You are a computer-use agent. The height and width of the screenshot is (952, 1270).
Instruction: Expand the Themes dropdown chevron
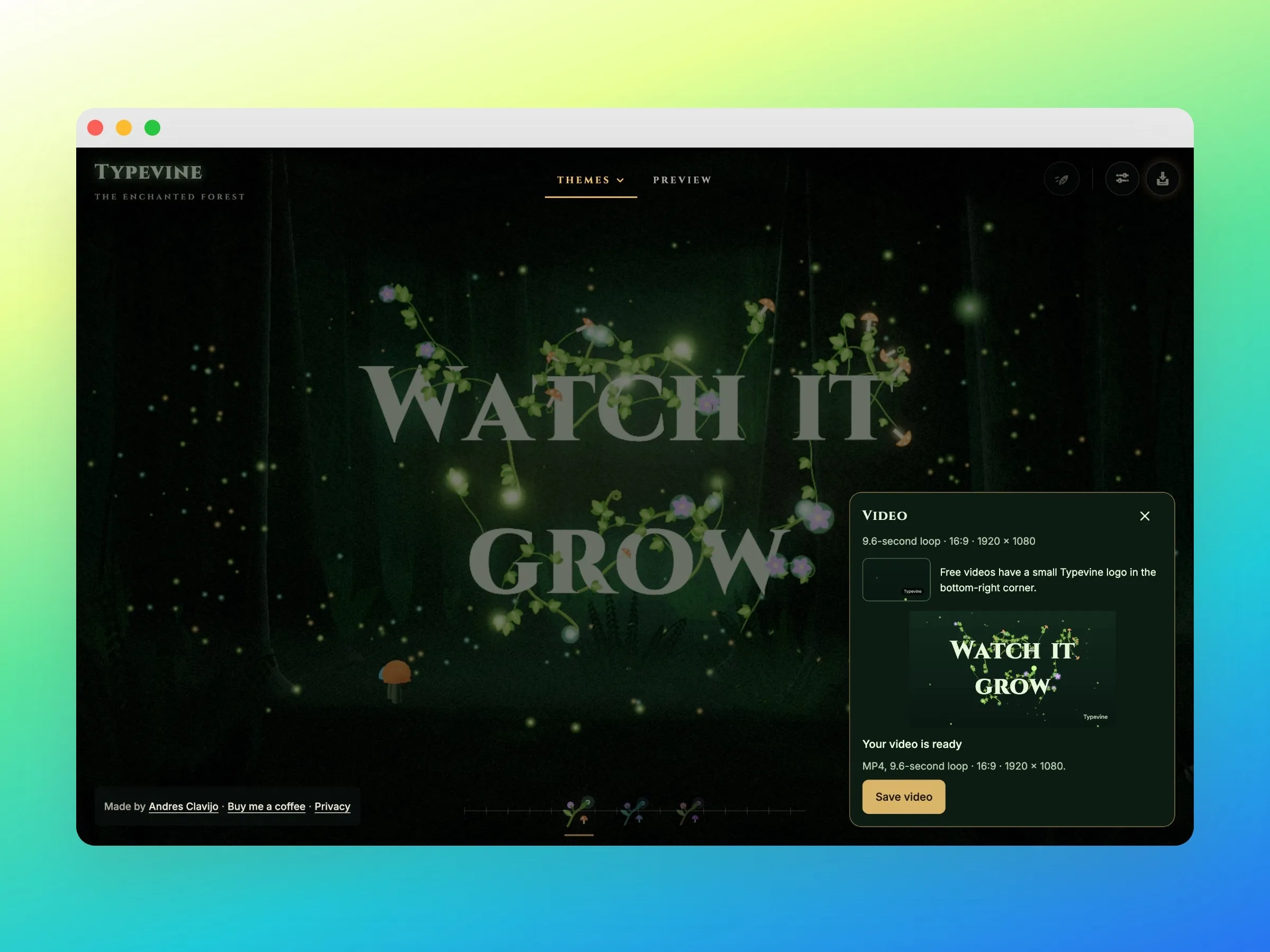(x=621, y=180)
